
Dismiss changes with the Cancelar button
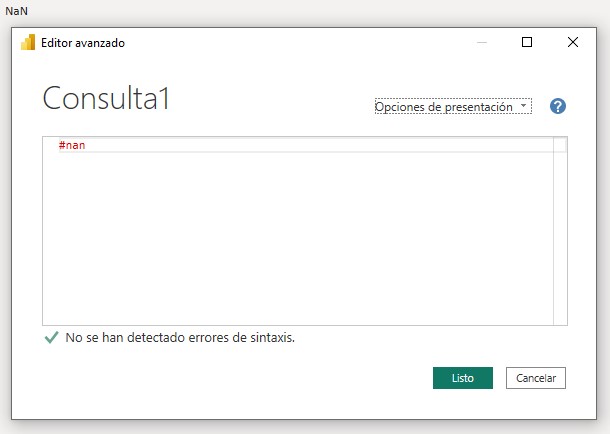pyautogui.click(x=536, y=378)
